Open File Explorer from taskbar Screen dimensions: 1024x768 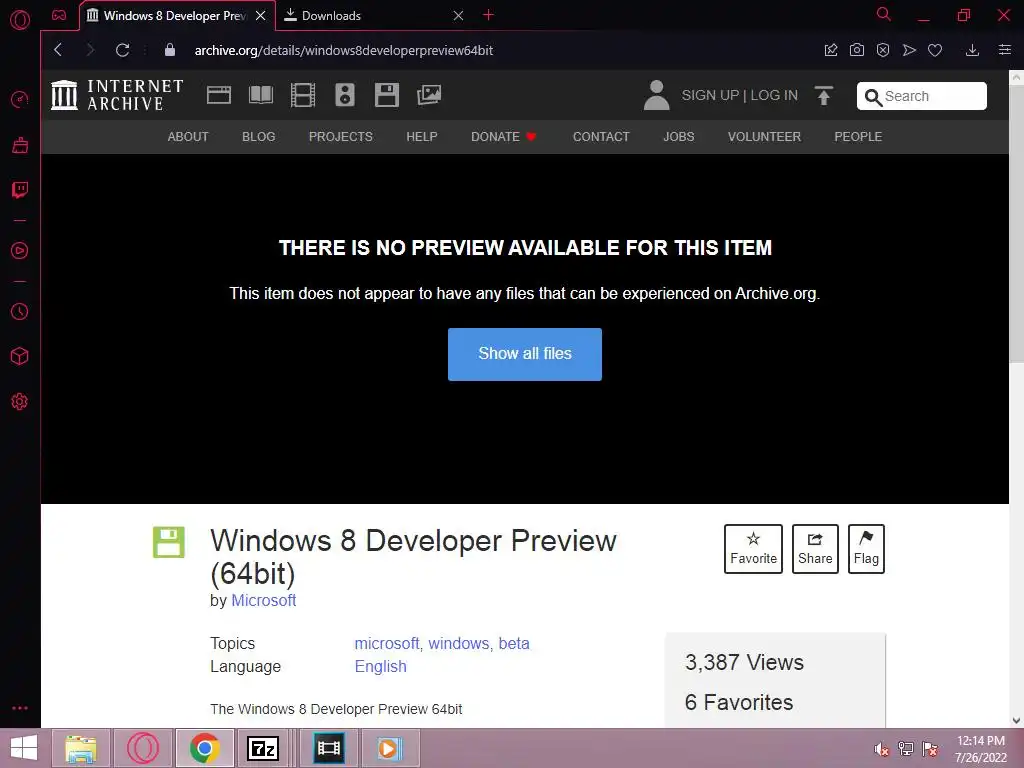pyautogui.click(x=81, y=748)
